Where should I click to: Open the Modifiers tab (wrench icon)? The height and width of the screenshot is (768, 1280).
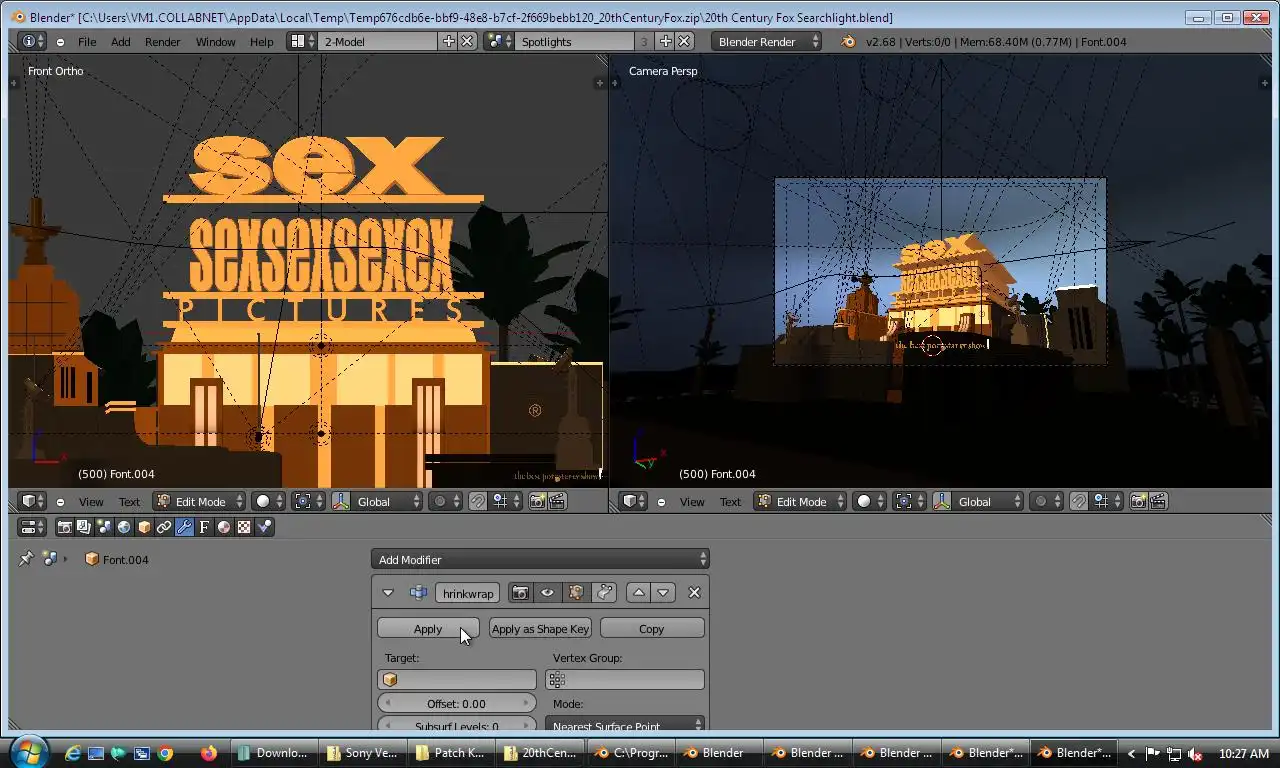[184, 527]
